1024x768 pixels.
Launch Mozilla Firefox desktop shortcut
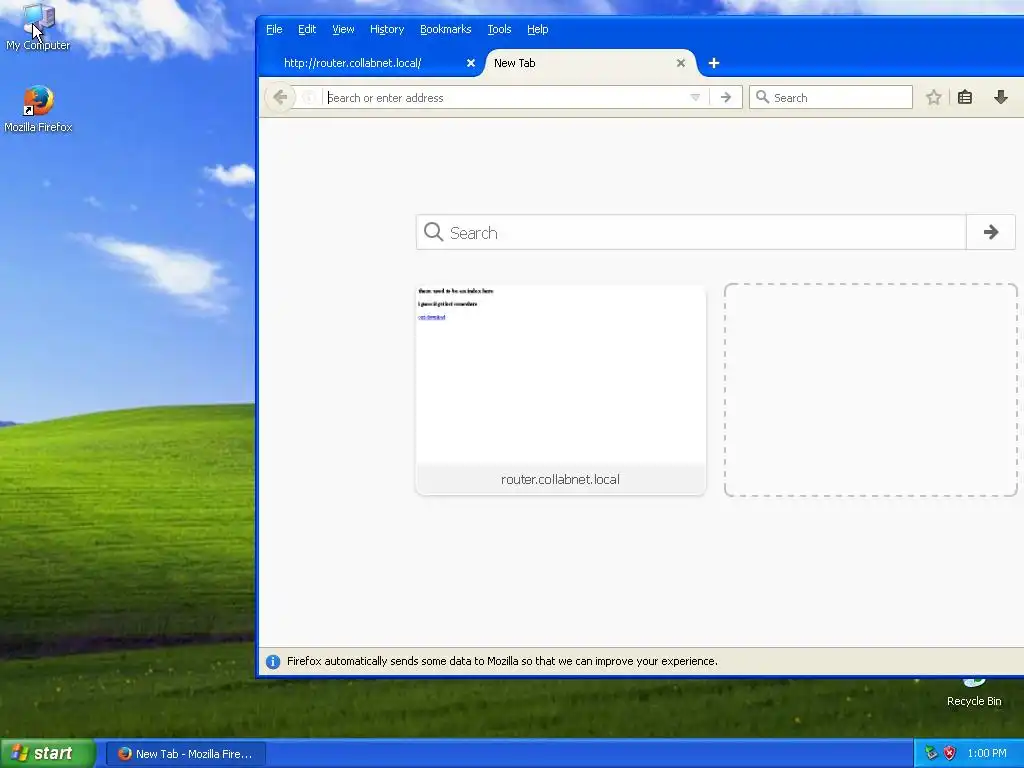[x=38, y=110]
